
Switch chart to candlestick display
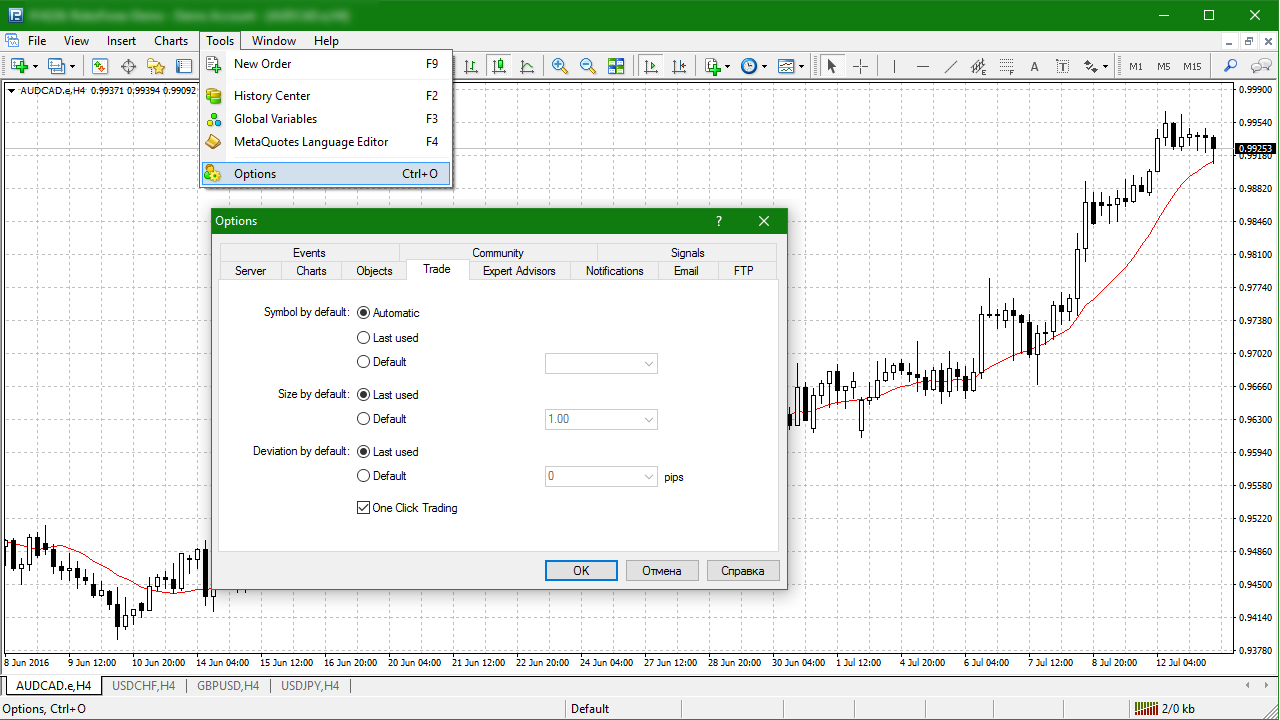499,66
